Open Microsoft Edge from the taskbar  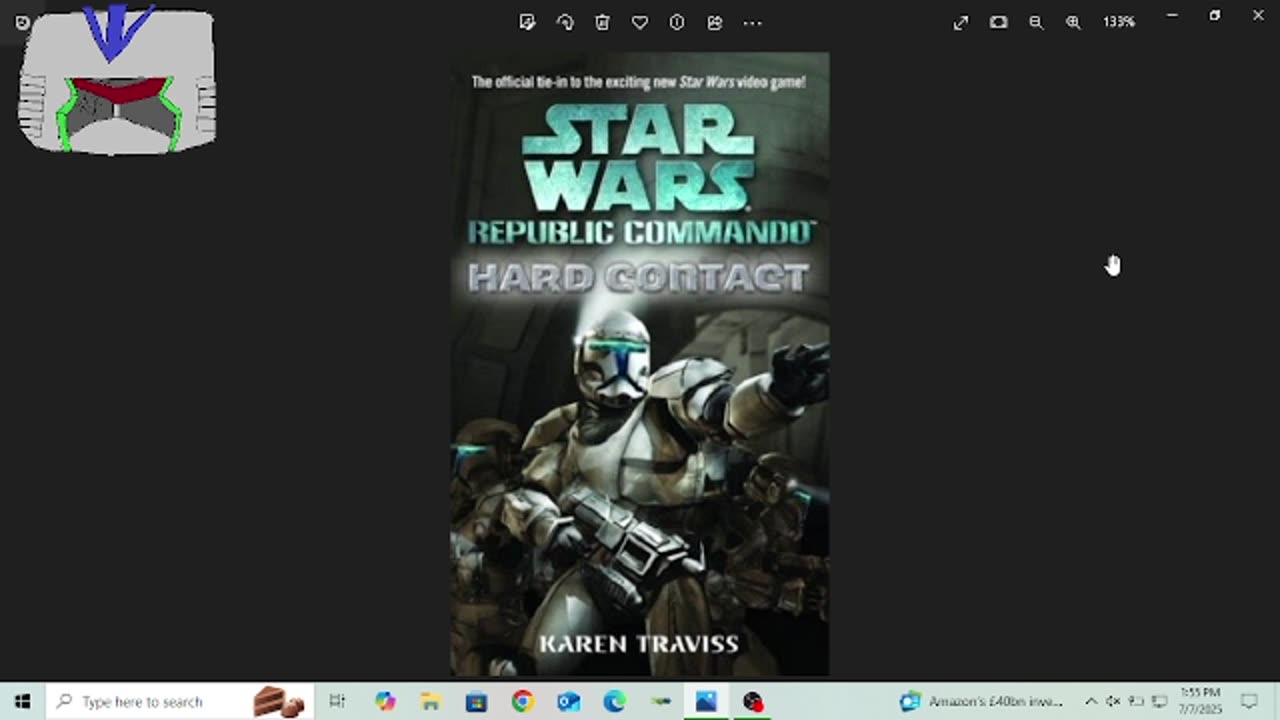[614, 702]
